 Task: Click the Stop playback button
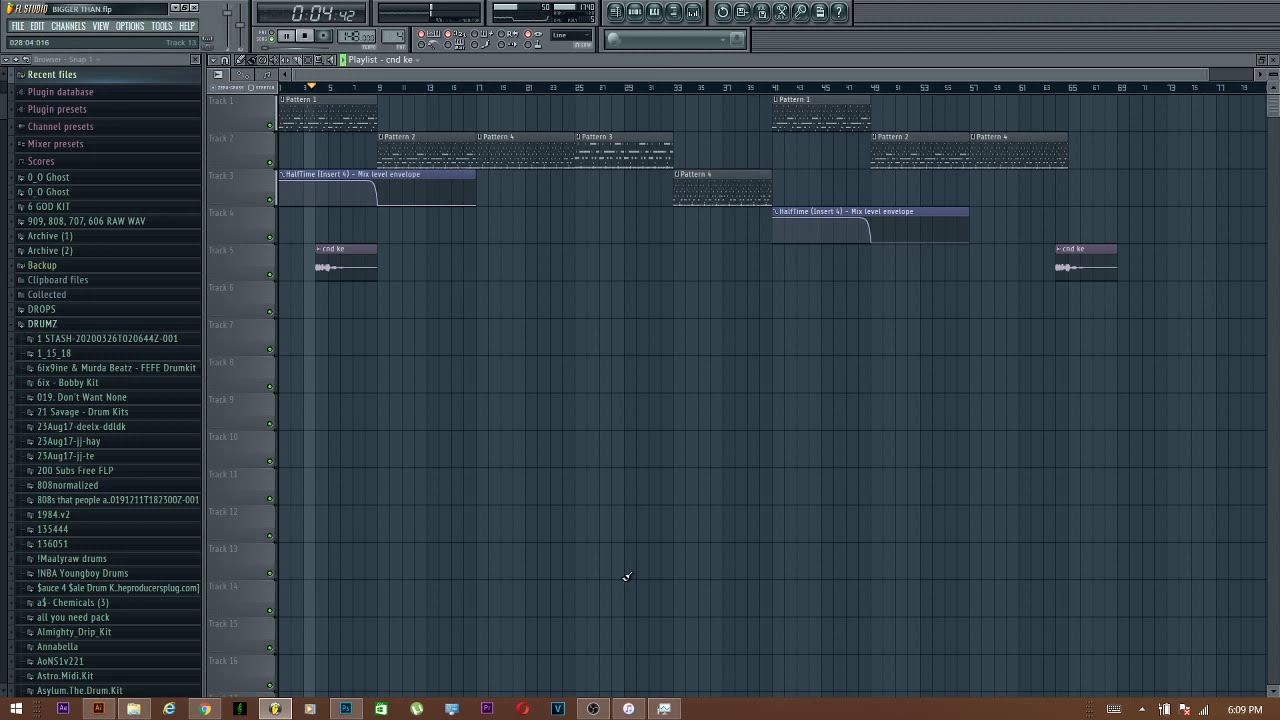(x=304, y=36)
